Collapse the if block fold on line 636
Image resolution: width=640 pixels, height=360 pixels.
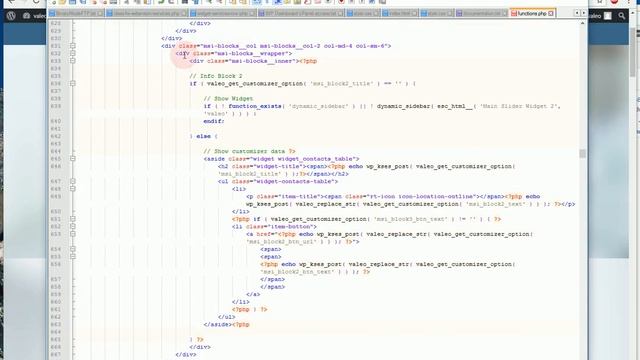click(73, 83)
